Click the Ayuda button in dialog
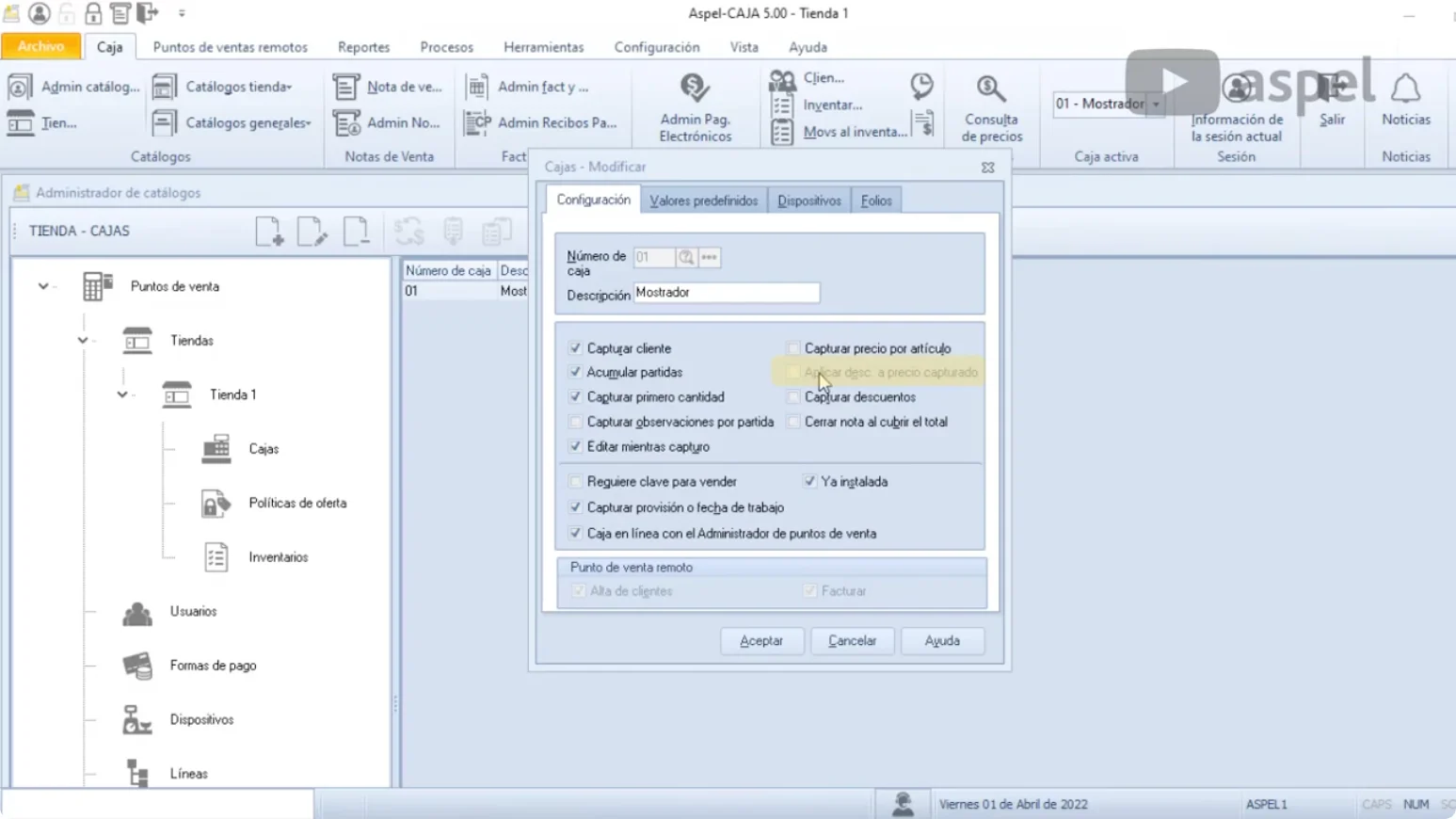 pos(942,641)
